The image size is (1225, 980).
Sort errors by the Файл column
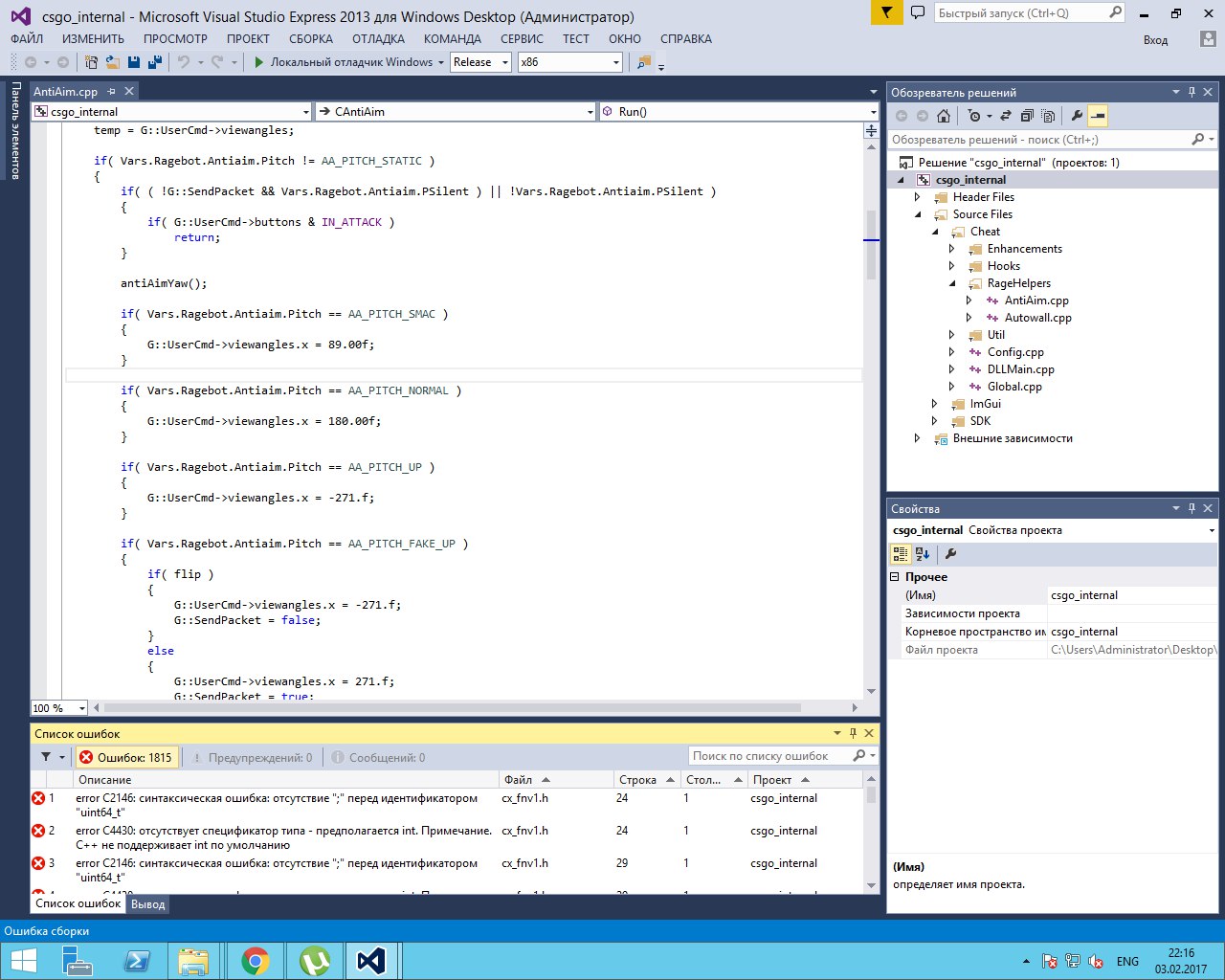click(555, 780)
